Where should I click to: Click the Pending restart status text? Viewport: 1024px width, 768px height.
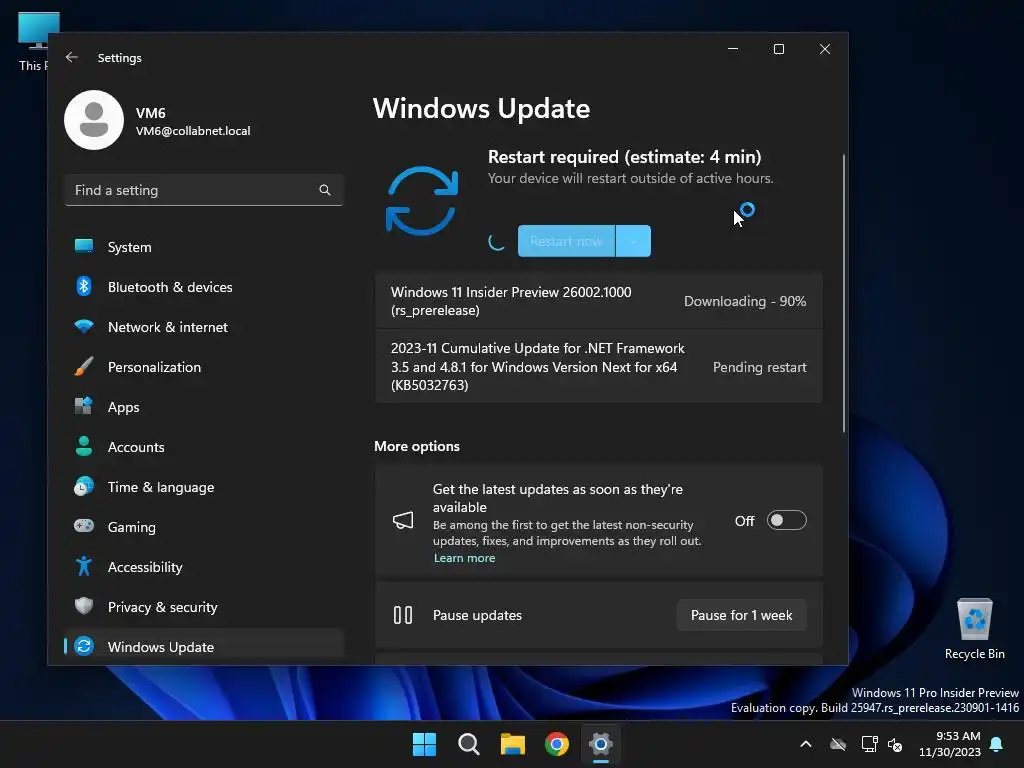(x=760, y=367)
